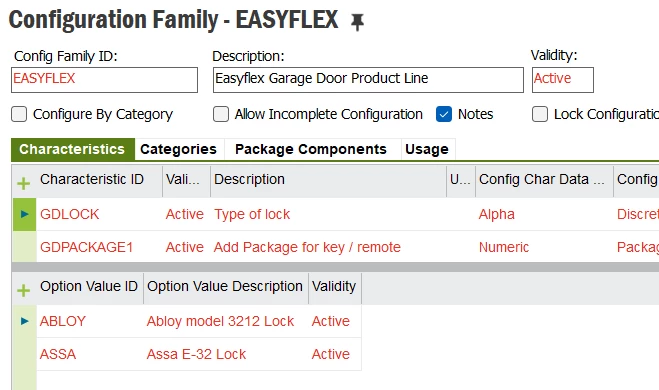The height and width of the screenshot is (390, 659).
Task: Enable Configure By Category checkbox
Action: (19, 114)
